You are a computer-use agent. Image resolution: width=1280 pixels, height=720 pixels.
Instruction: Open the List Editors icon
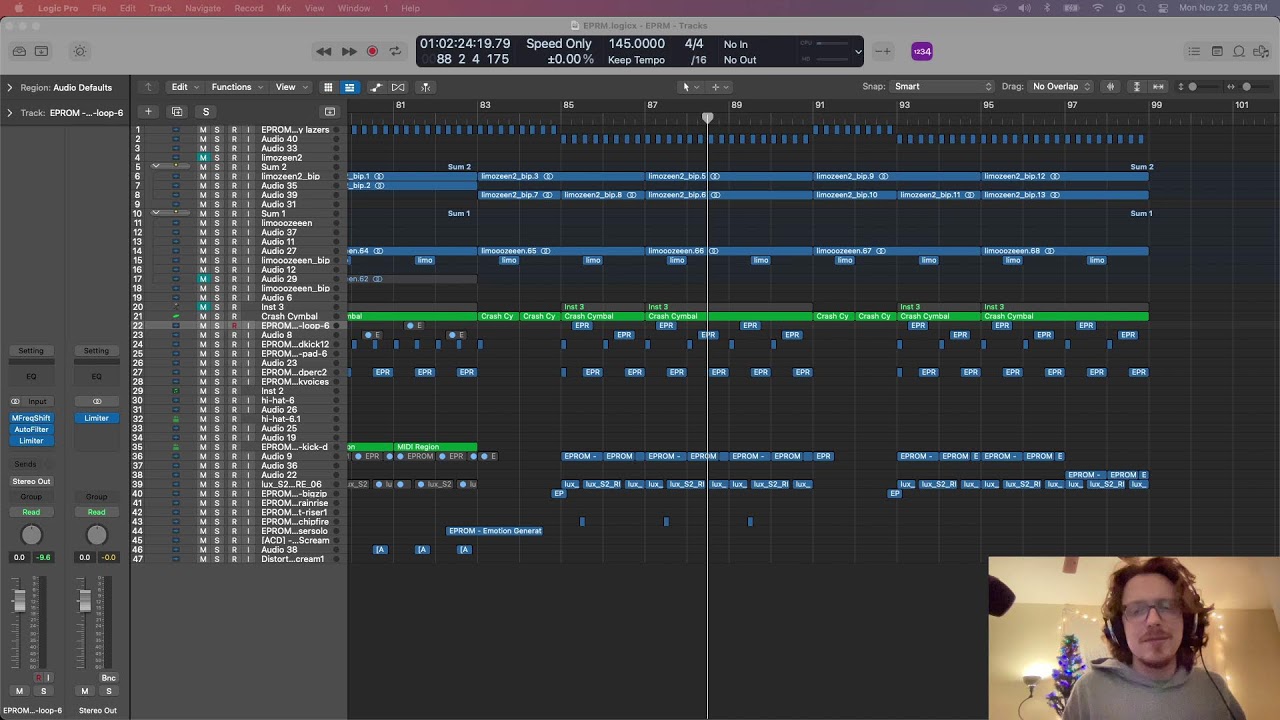tap(1194, 51)
